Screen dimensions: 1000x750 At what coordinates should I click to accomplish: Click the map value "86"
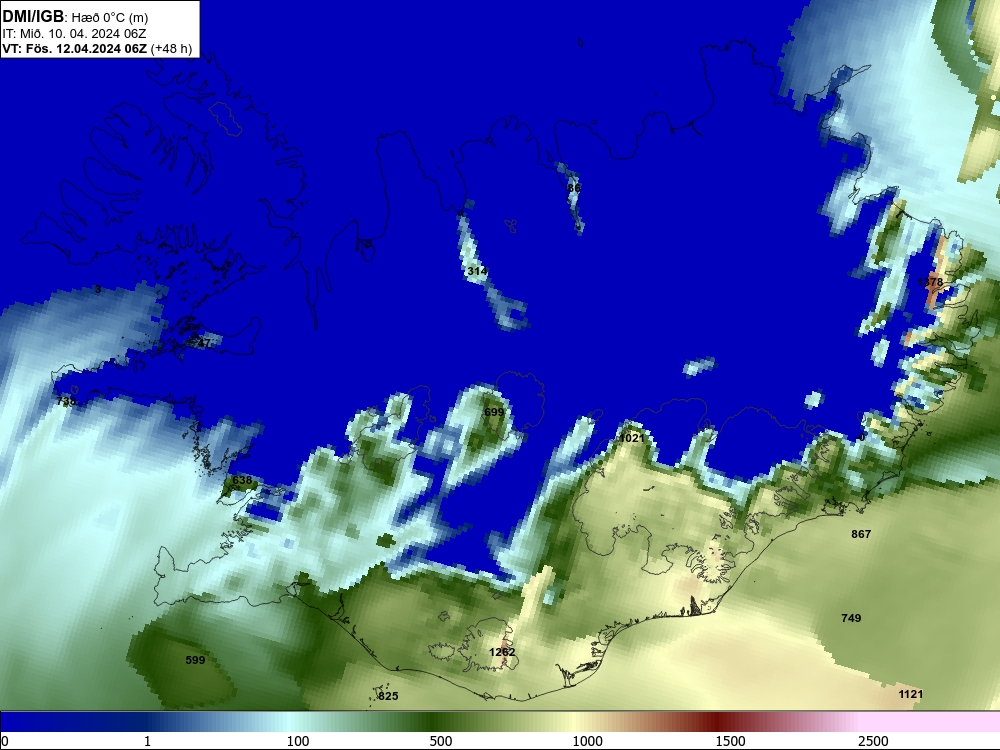pyautogui.click(x=574, y=188)
